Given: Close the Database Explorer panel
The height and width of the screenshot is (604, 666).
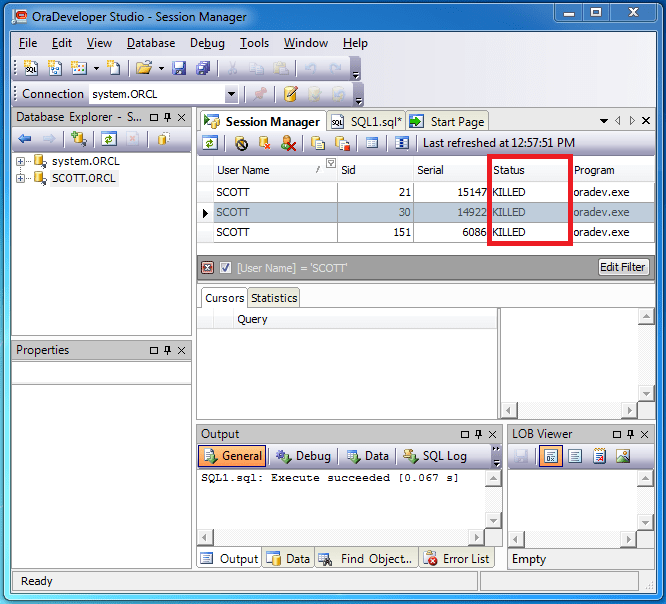Looking at the screenshot, I should pos(181,117).
